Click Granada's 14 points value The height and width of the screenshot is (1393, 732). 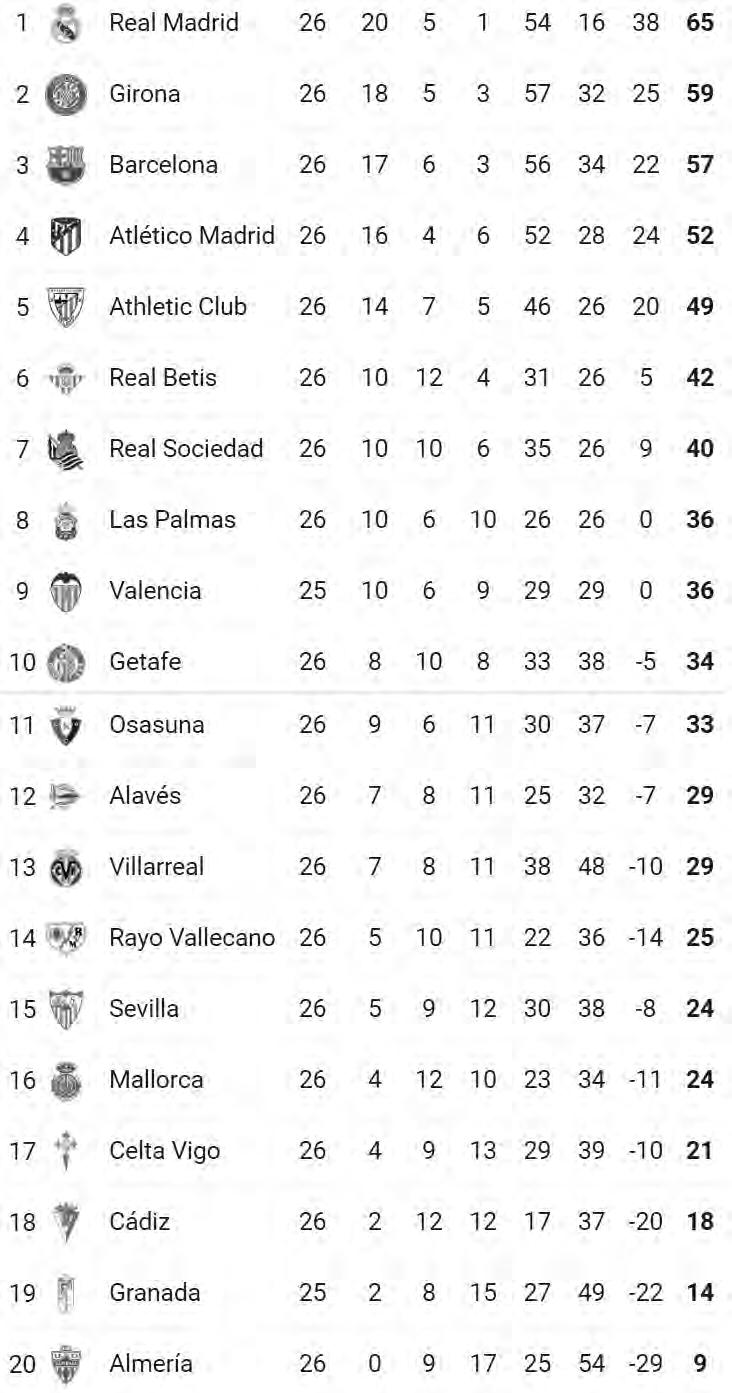pyautogui.click(x=700, y=1293)
